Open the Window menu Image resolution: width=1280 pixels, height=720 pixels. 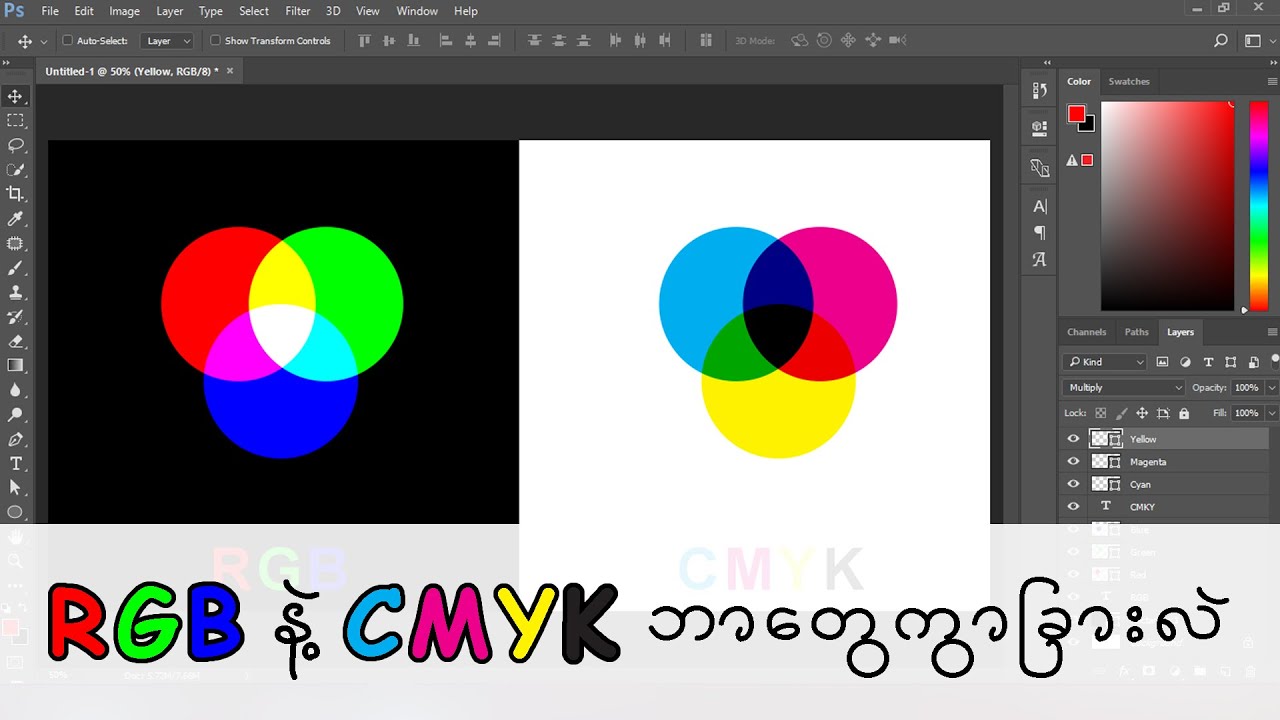[417, 11]
